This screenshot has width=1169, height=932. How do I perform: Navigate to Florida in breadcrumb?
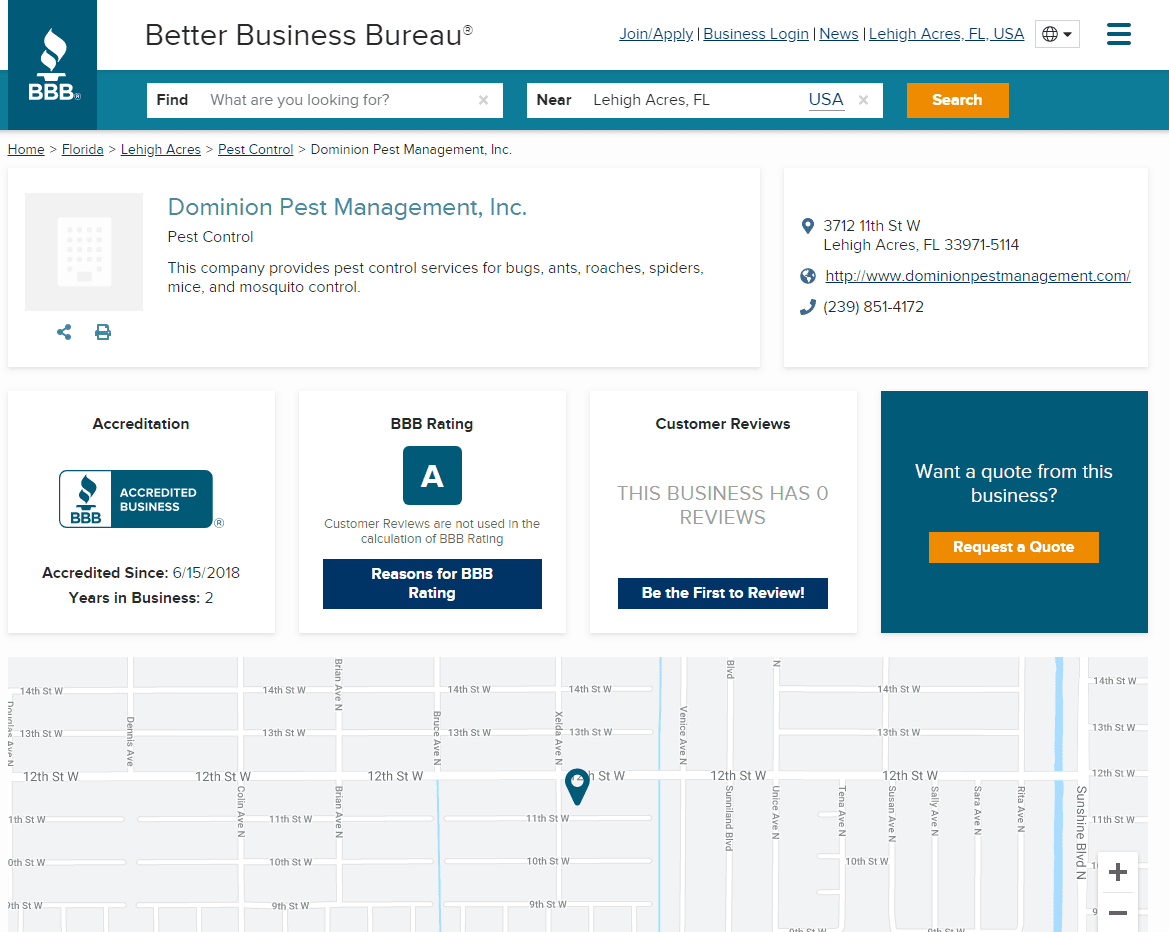82,149
